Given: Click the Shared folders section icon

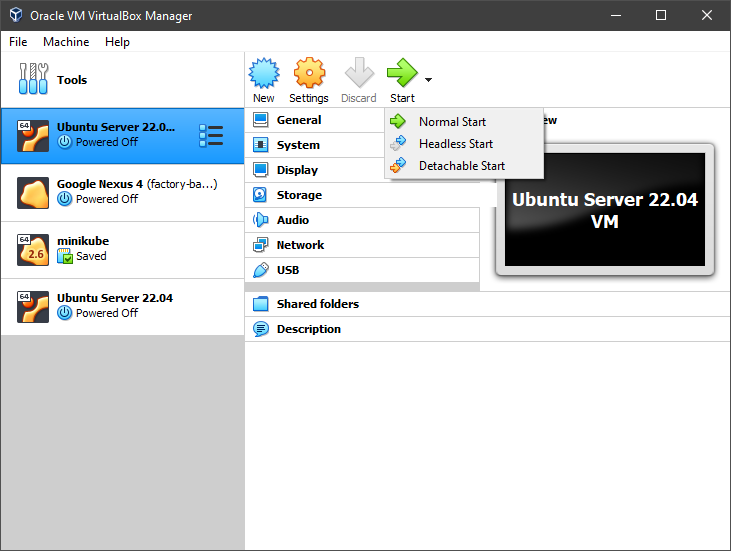Looking at the screenshot, I should pos(261,304).
